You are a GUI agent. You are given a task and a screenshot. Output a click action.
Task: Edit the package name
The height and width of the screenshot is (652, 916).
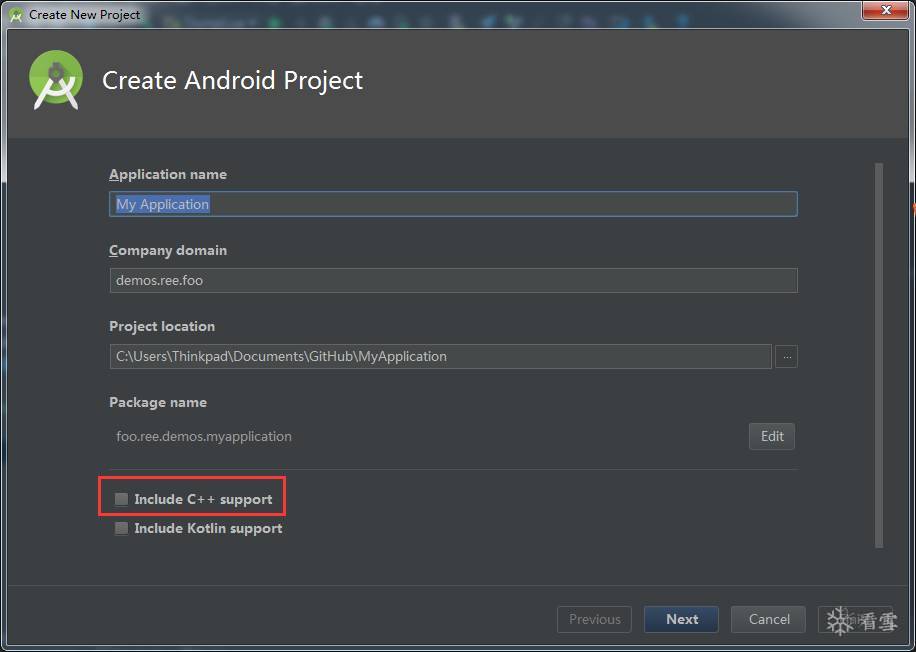coord(772,436)
